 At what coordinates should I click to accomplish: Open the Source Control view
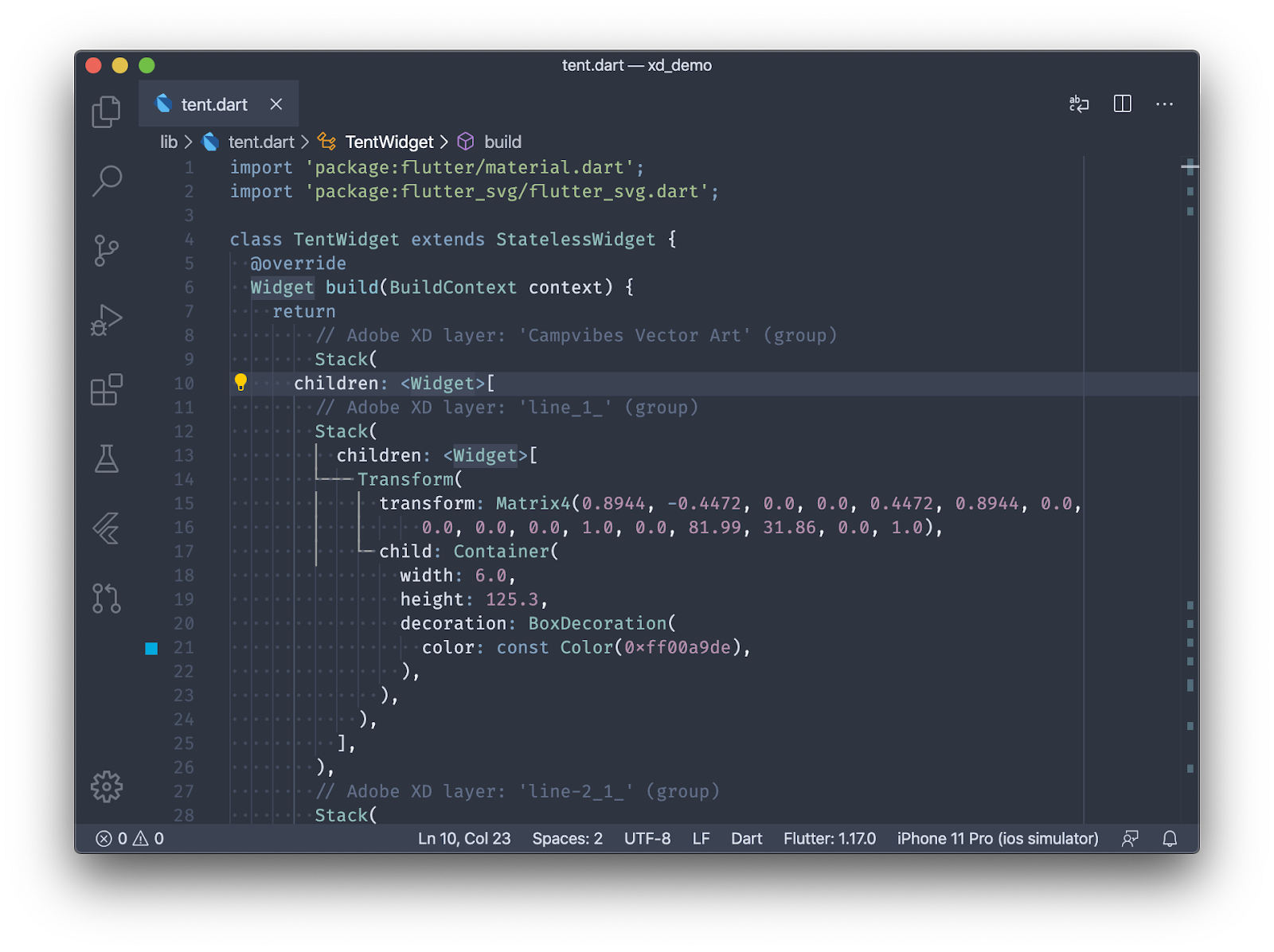click(x=106, y=250)
